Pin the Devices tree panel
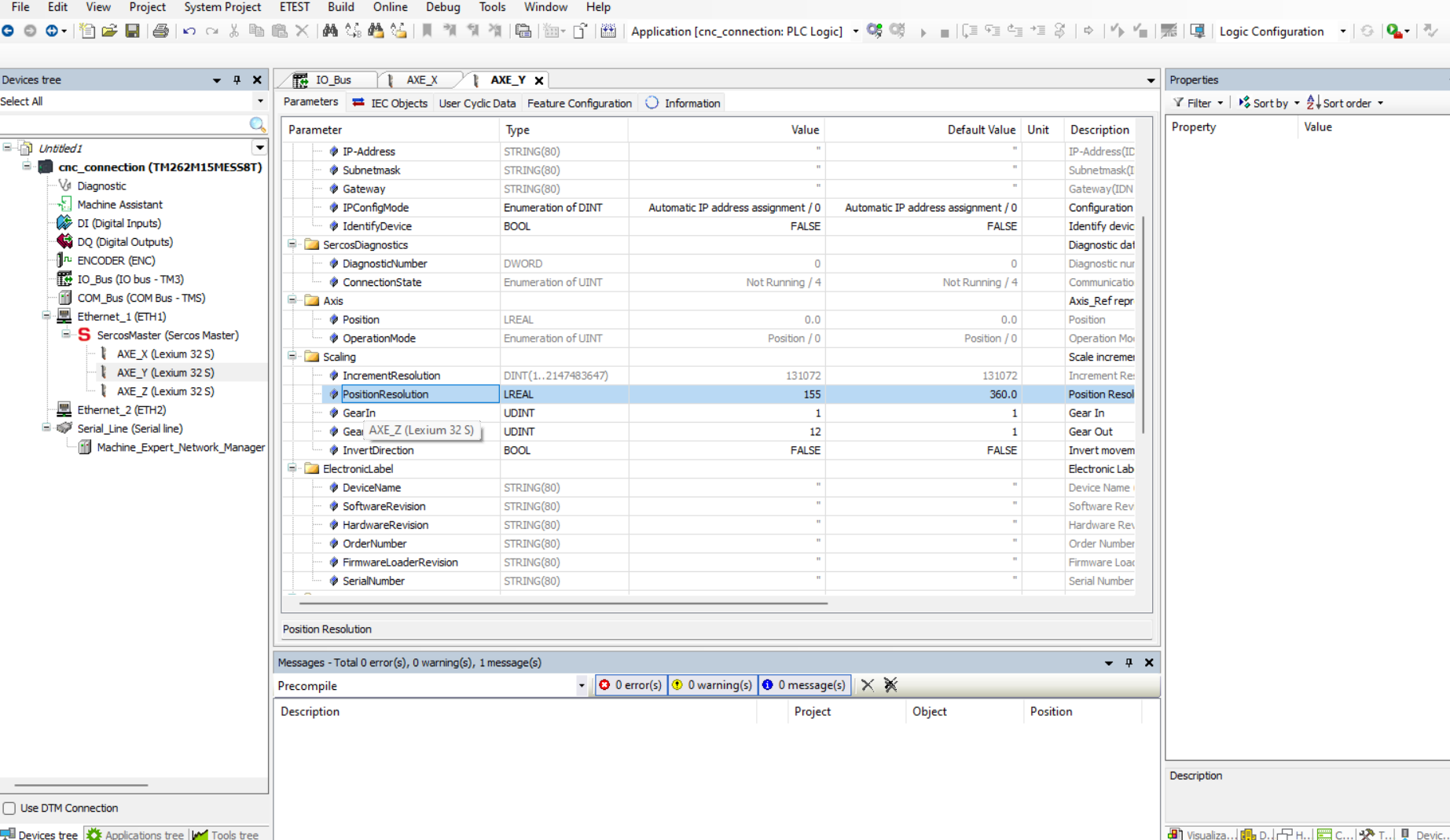Image resolution: width=1450 pixels, height=840 pixels. coord(237,80)
